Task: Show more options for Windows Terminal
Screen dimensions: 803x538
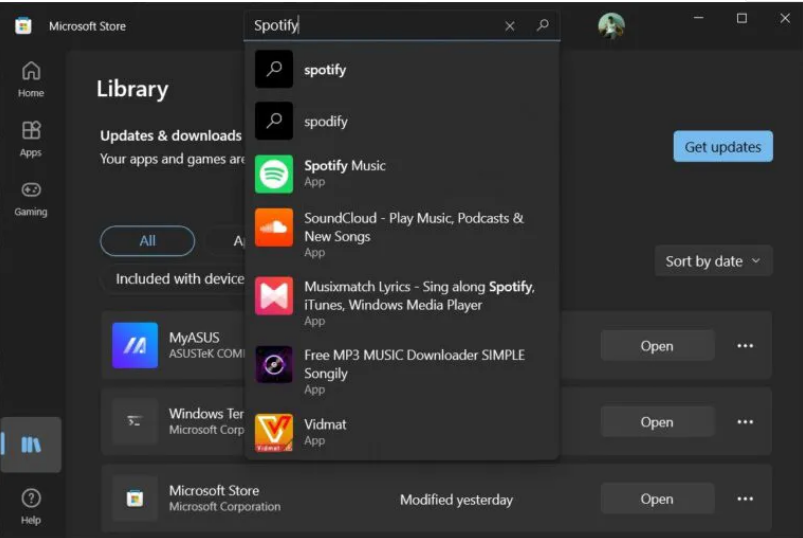Action: 745,422
